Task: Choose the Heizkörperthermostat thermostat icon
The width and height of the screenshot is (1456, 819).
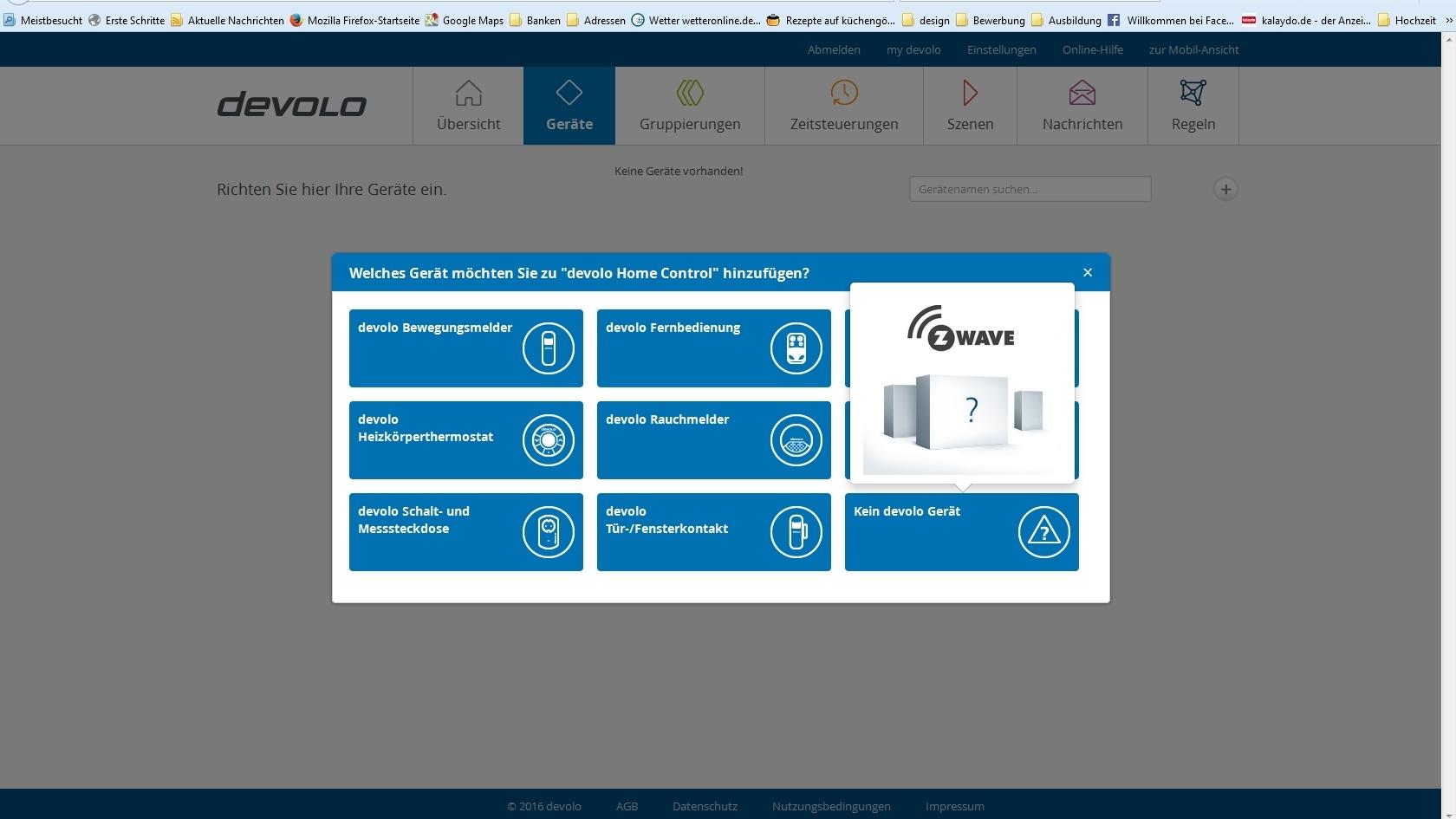Action: 548,440
